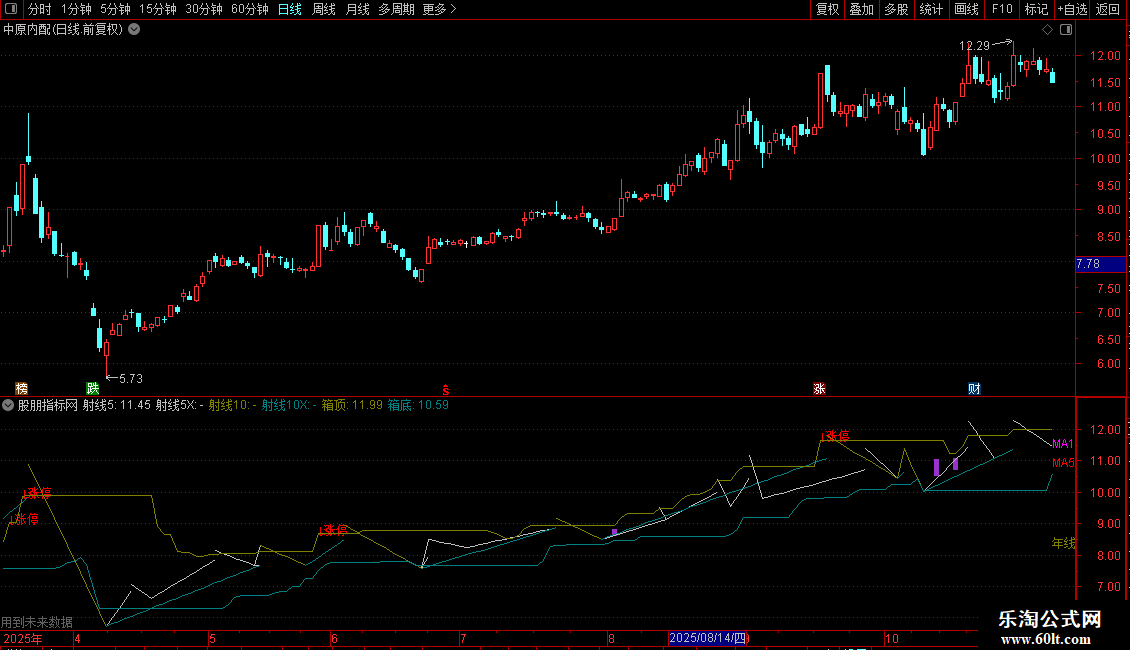Click the 涨停 label near 11.99 box top
This screenshot has height=650, width=1130.
(837, 436)
